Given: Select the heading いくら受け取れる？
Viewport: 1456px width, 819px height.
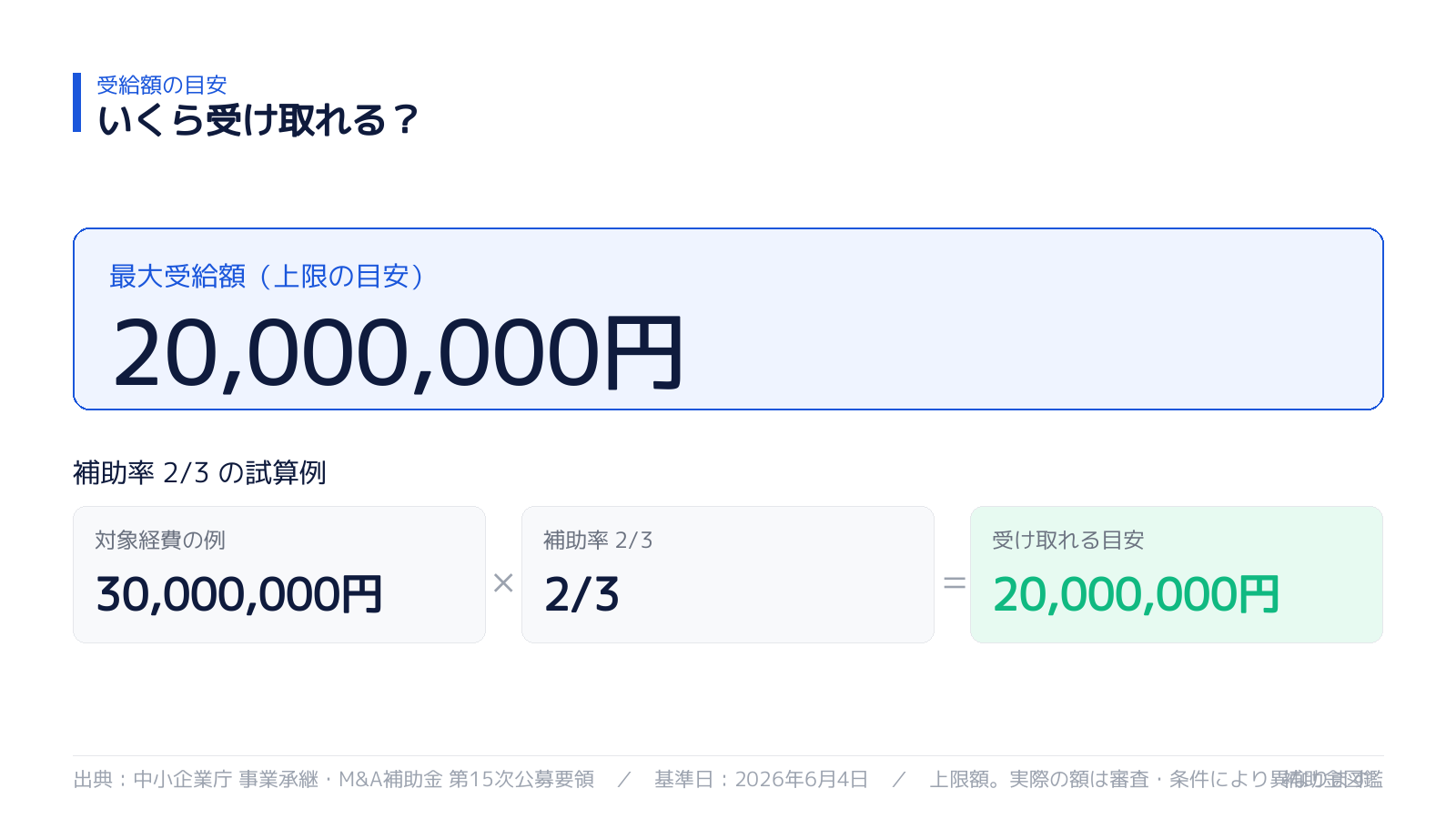Looking at the screenshot, I should pos(258,119).
